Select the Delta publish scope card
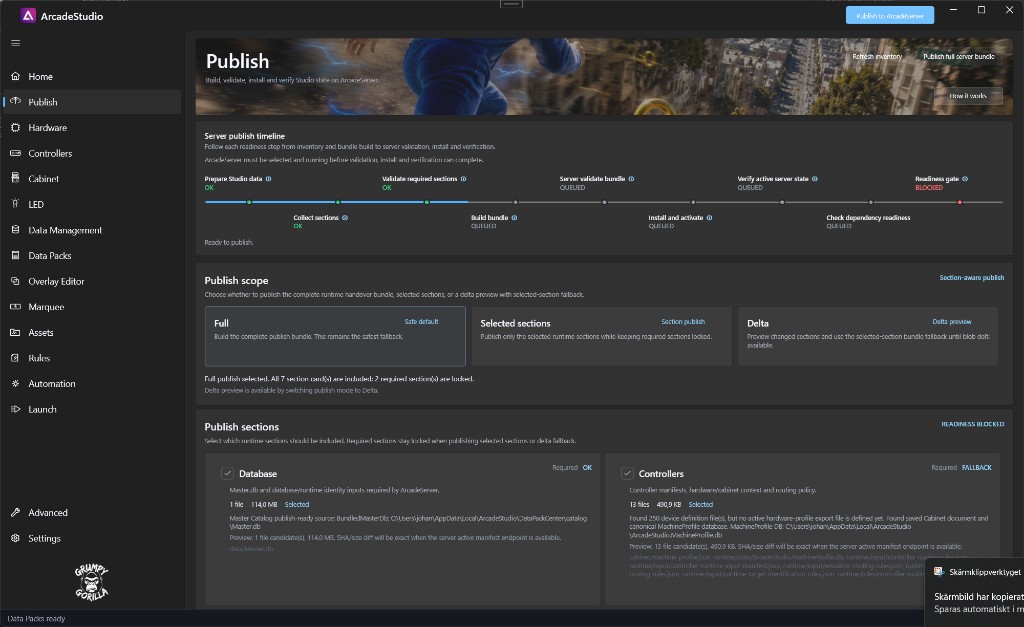1024x627 pixels. click(868, 336)
